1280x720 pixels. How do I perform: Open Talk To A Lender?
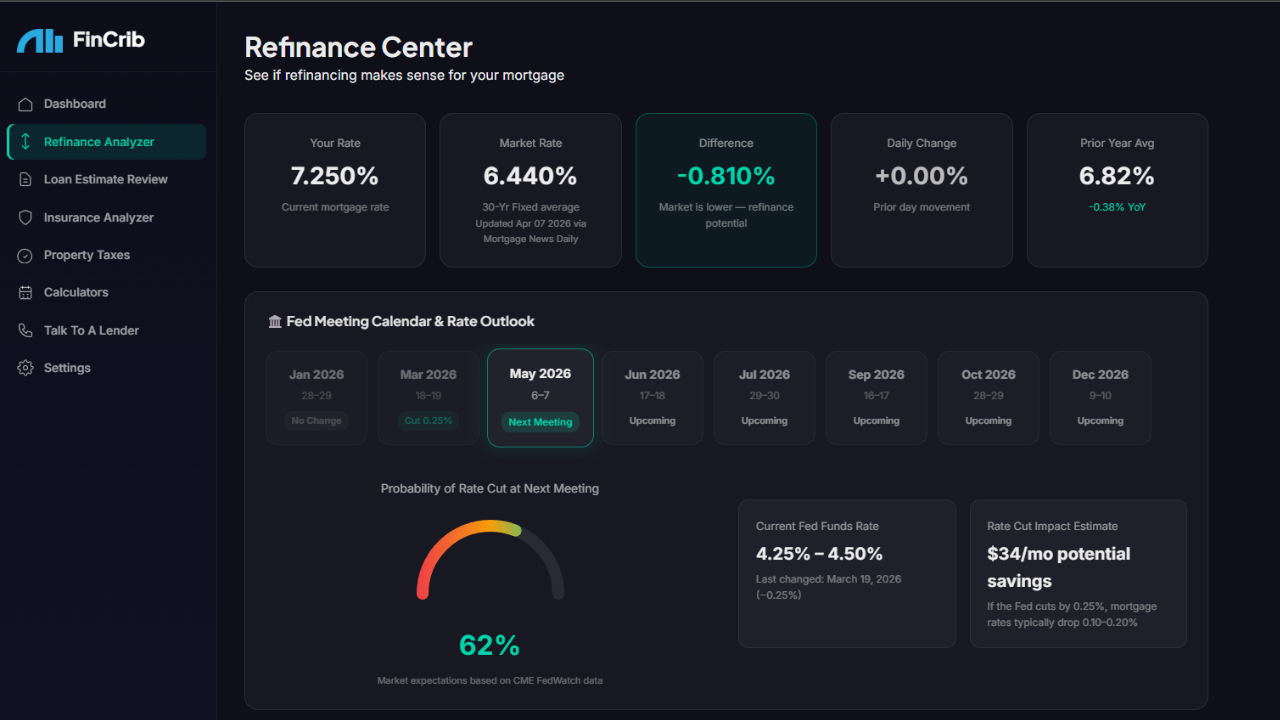click(x=106, y=330)
